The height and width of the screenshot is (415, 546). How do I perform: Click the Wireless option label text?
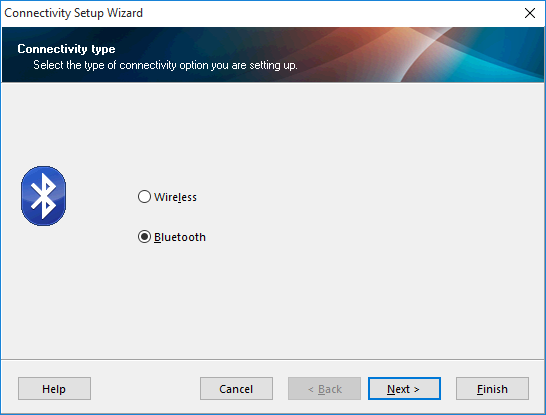pyautogui.click(x=175, y=197)
